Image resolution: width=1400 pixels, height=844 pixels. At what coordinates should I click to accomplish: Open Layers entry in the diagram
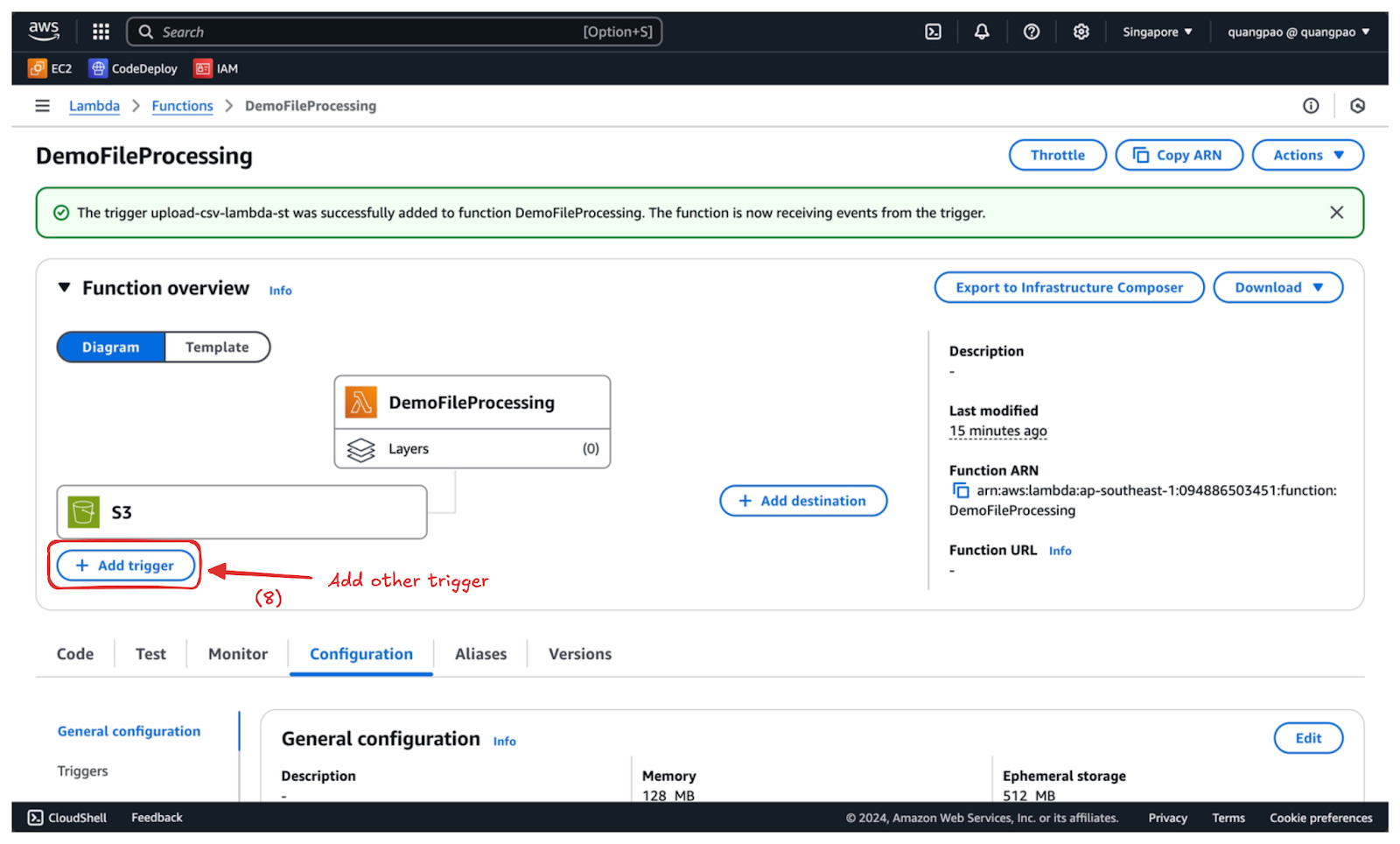[x=472, y=449]
